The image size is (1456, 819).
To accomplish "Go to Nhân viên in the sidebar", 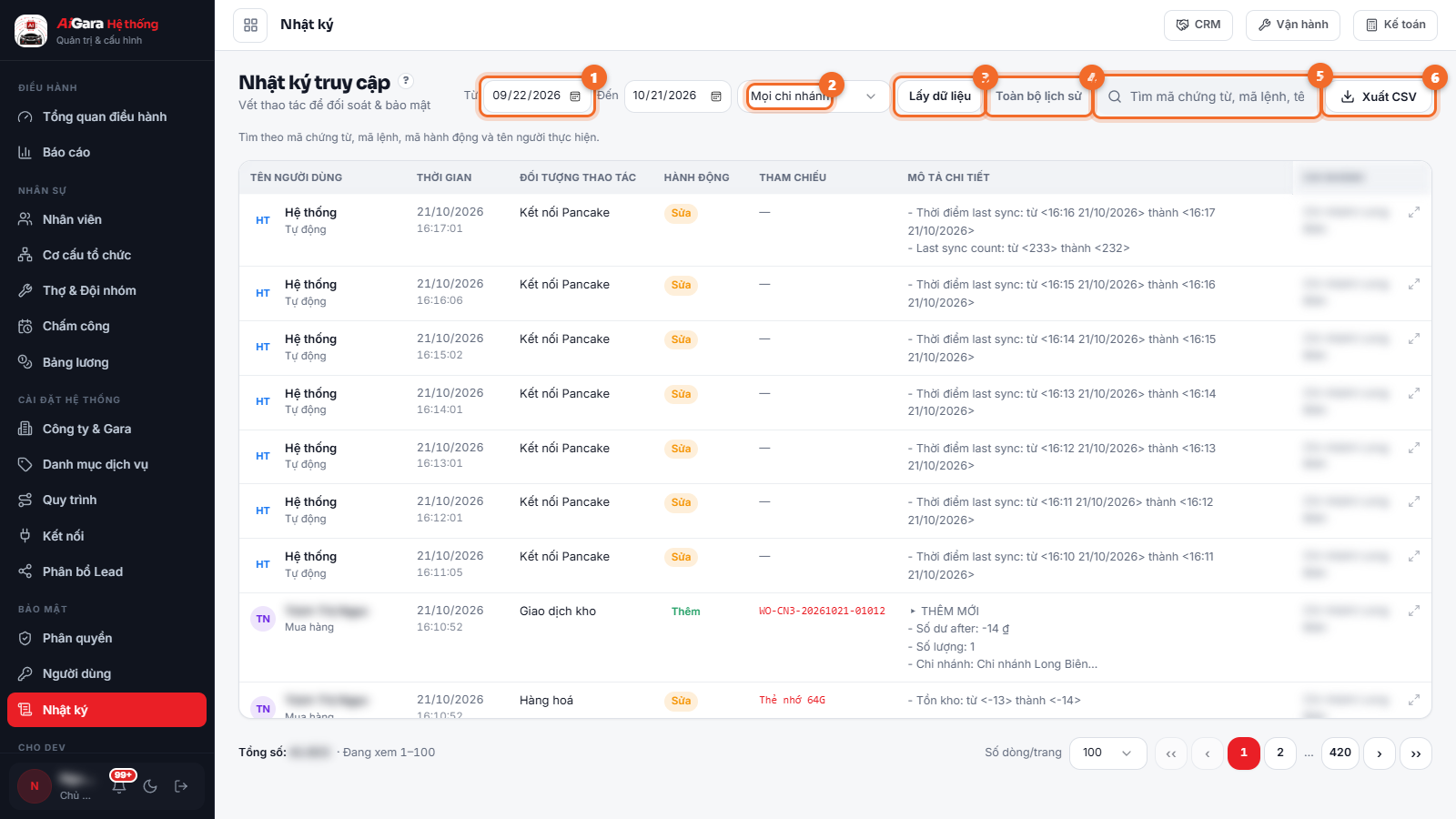I will (x=107, y=219).
